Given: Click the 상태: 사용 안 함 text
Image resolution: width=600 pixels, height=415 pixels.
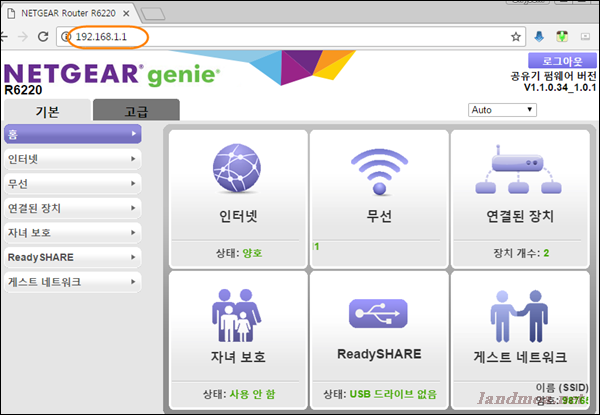Looking at the screenshot, I should [239, 394].
